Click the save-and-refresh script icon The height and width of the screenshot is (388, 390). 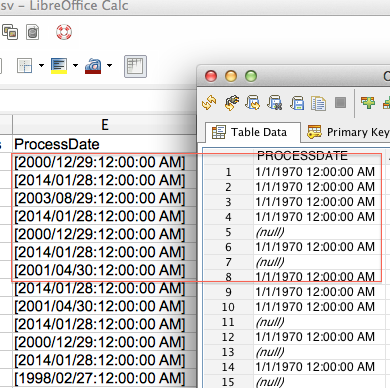pos(253,103)
